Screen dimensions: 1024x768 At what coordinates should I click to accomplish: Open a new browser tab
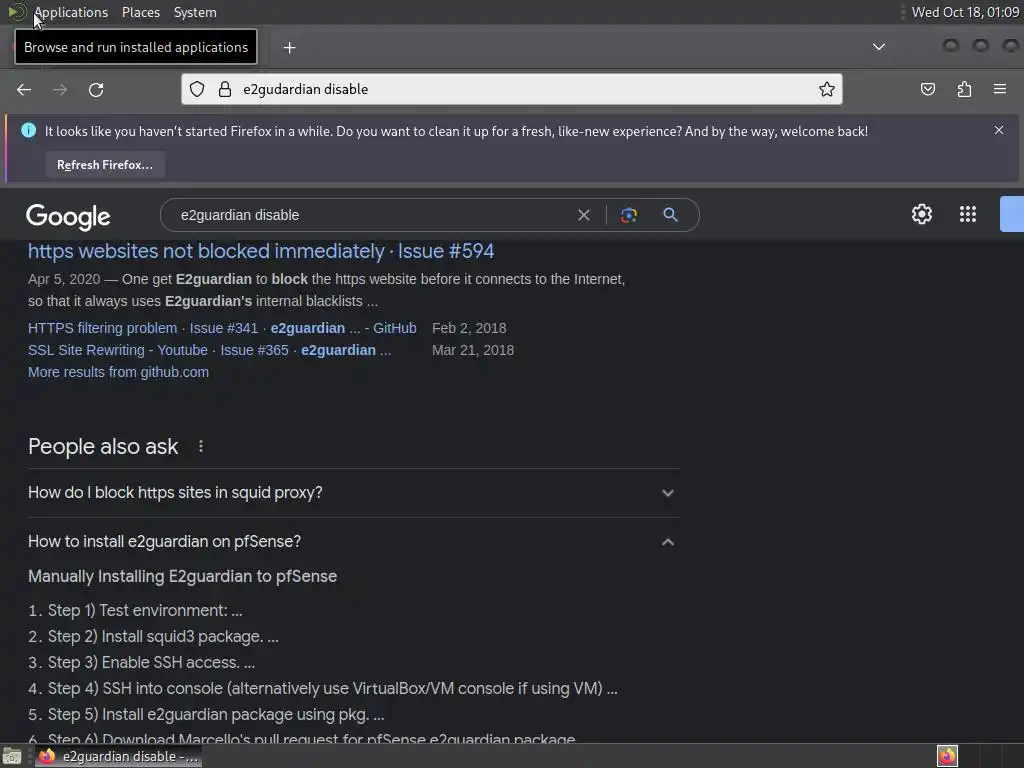coord(289,48)
